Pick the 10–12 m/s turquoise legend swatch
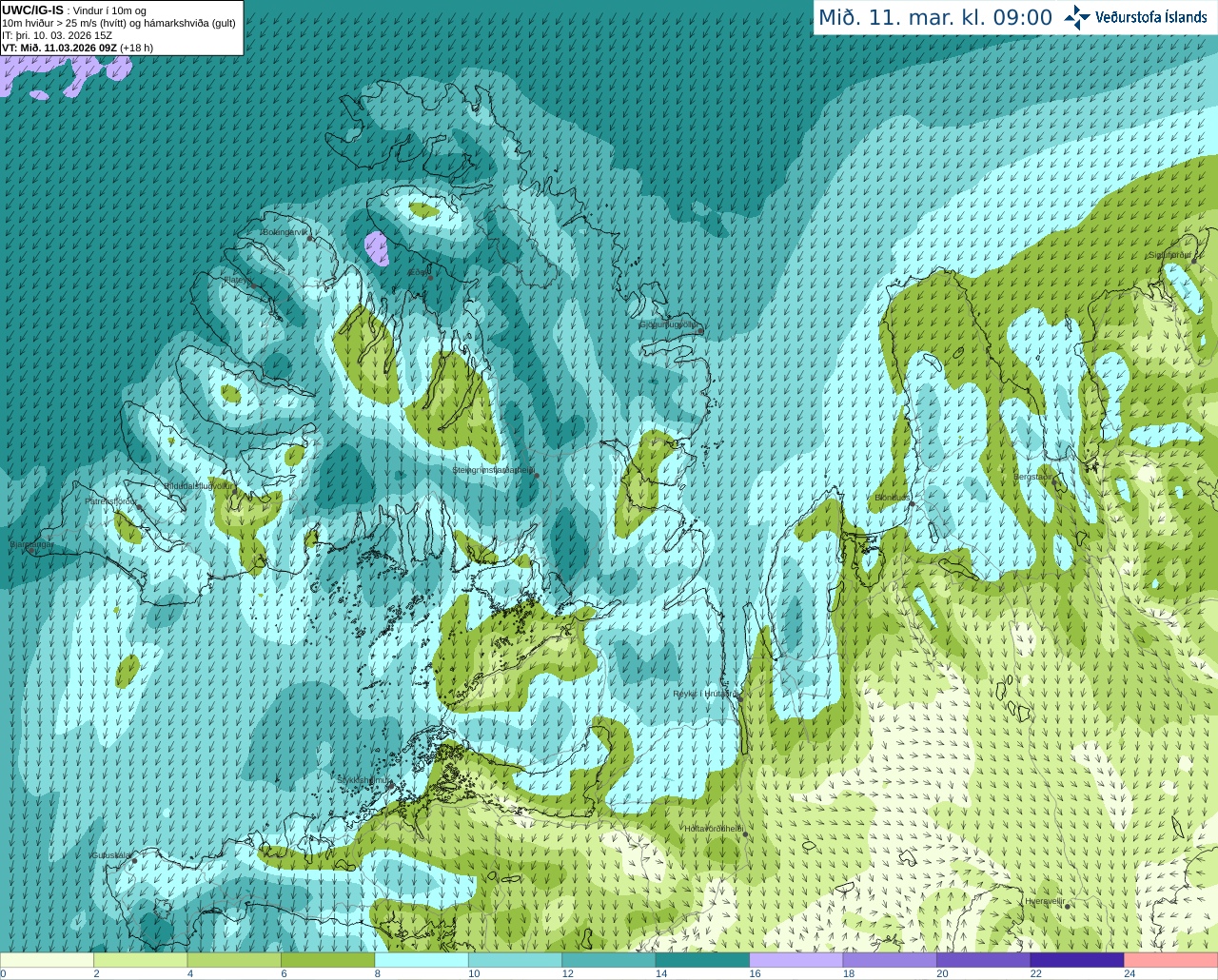1218x980 pixels. (x=515, y=959)
